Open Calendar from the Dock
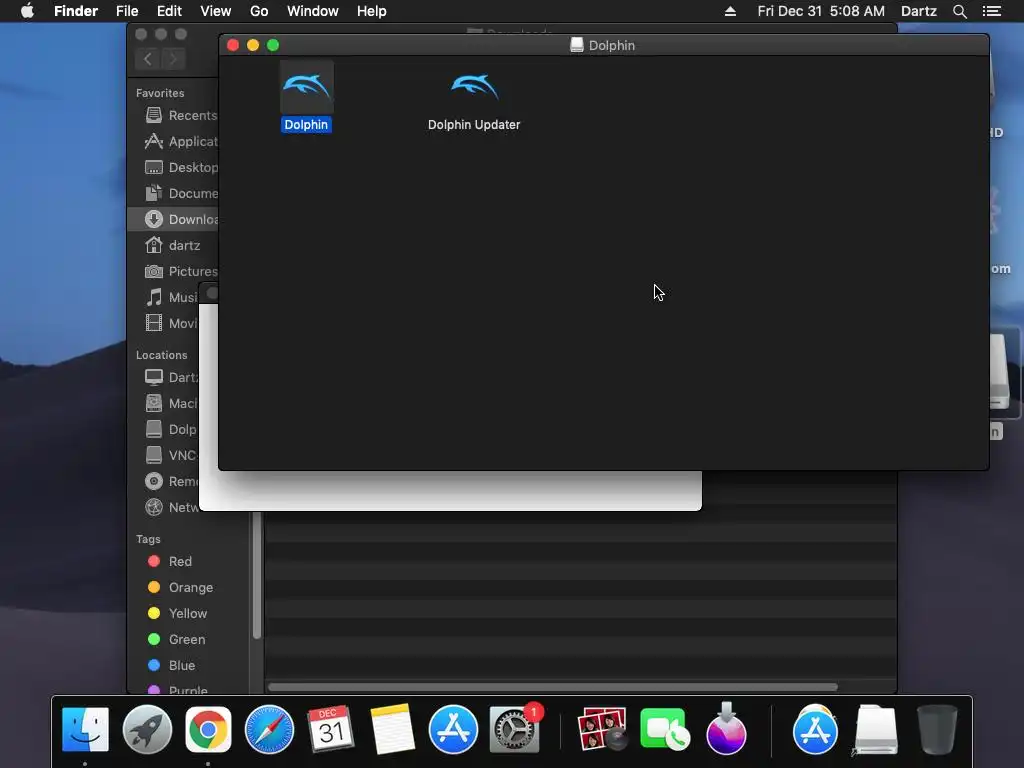Screen dimensions: 1024x768 [330, 729]
